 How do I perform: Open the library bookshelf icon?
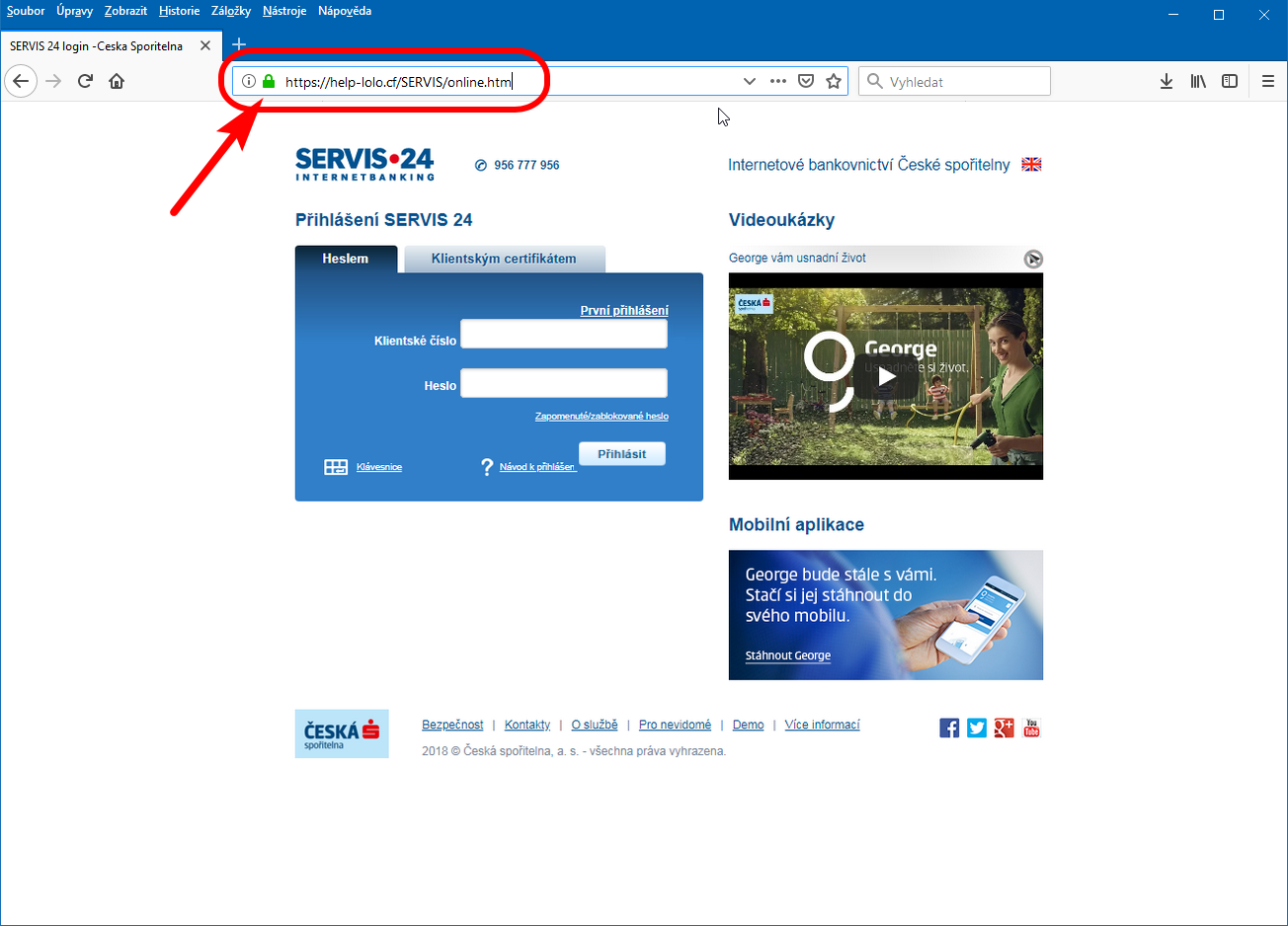click(x=1198, y=81)
